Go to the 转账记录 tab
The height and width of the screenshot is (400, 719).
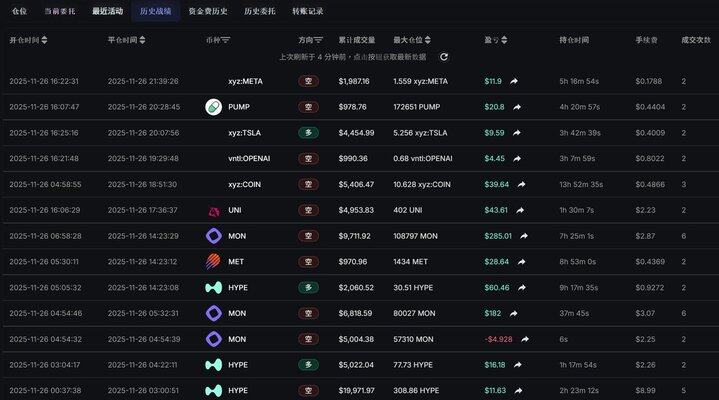coord(307,12)
